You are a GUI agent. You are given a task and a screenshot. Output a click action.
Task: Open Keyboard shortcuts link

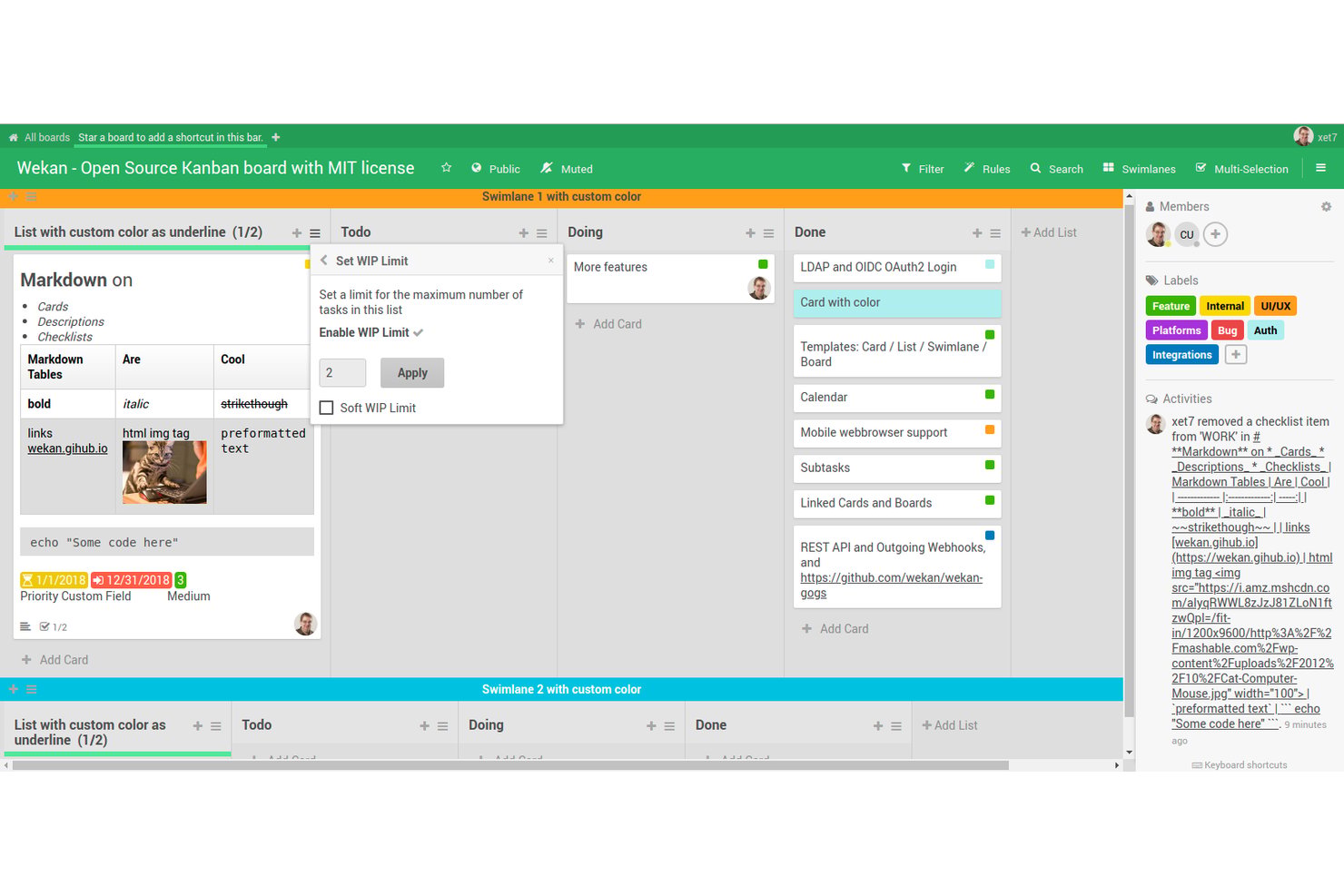coord(1239,765)
